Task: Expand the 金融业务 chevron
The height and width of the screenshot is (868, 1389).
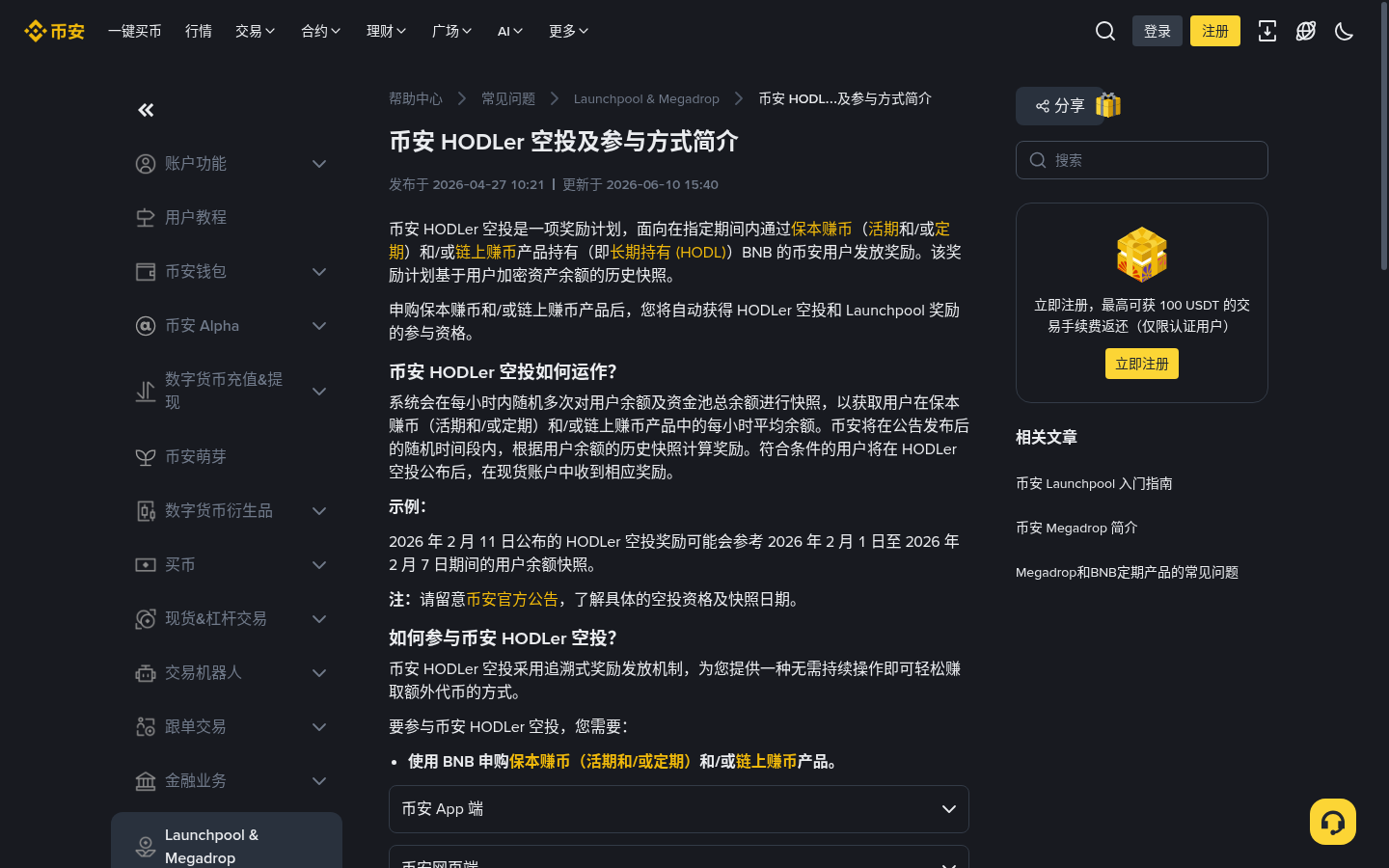Action: coord(319,781)
